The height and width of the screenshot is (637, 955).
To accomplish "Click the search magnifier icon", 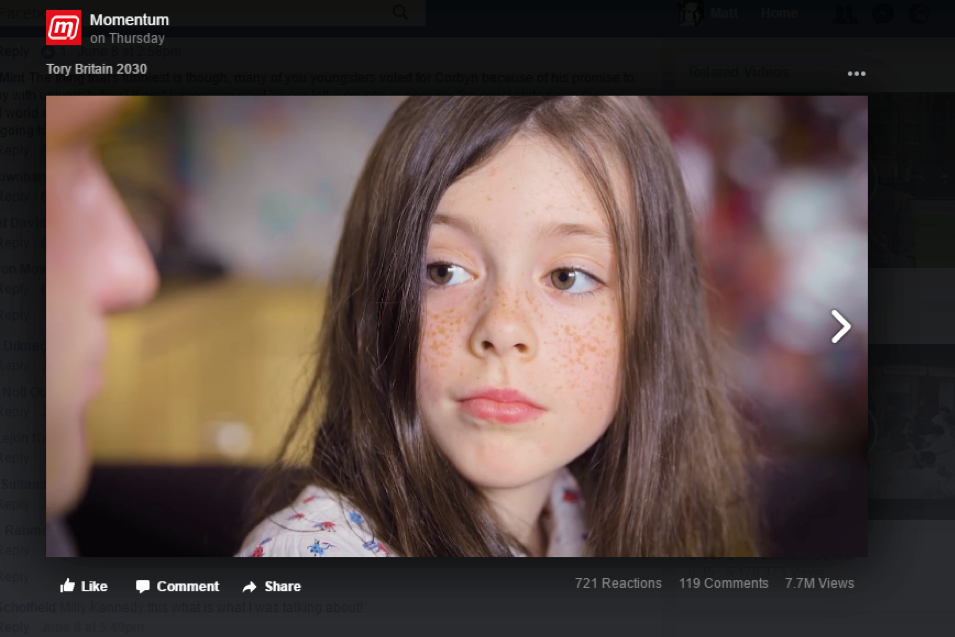I will (x=400, y=12).
